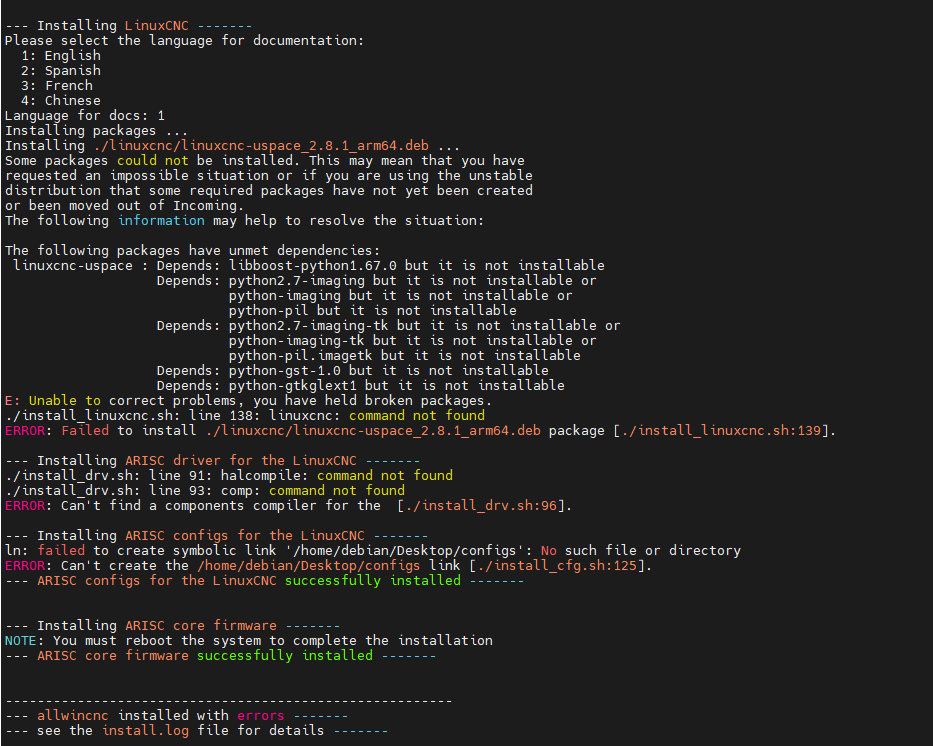
Task: Click the 'Installing ./linuxcnc/linuxcnc-uspace_2.8.1_arm64.deb ...' line
Action: [x=233, y=145]
